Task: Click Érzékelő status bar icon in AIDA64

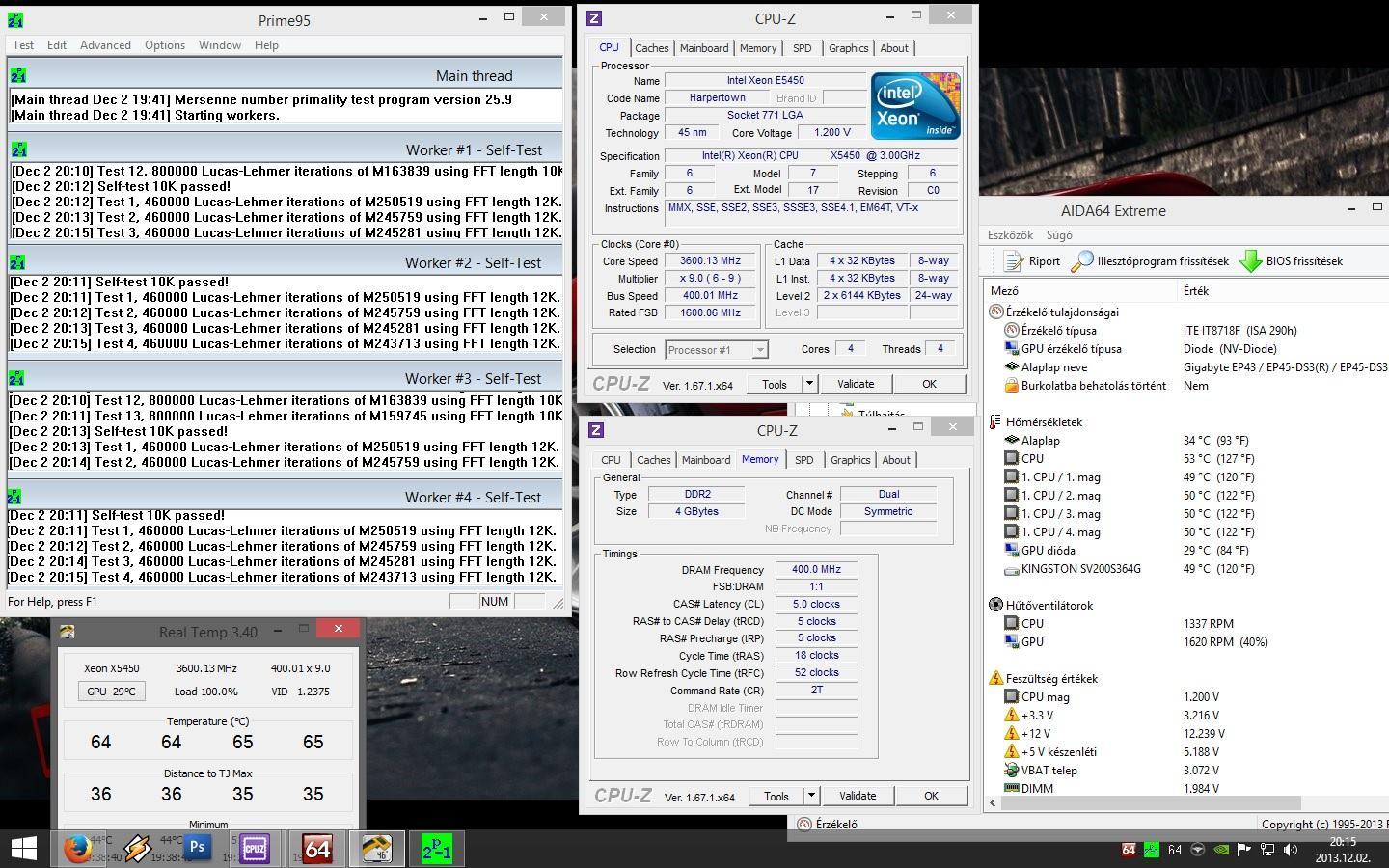Action: (803, 824)
